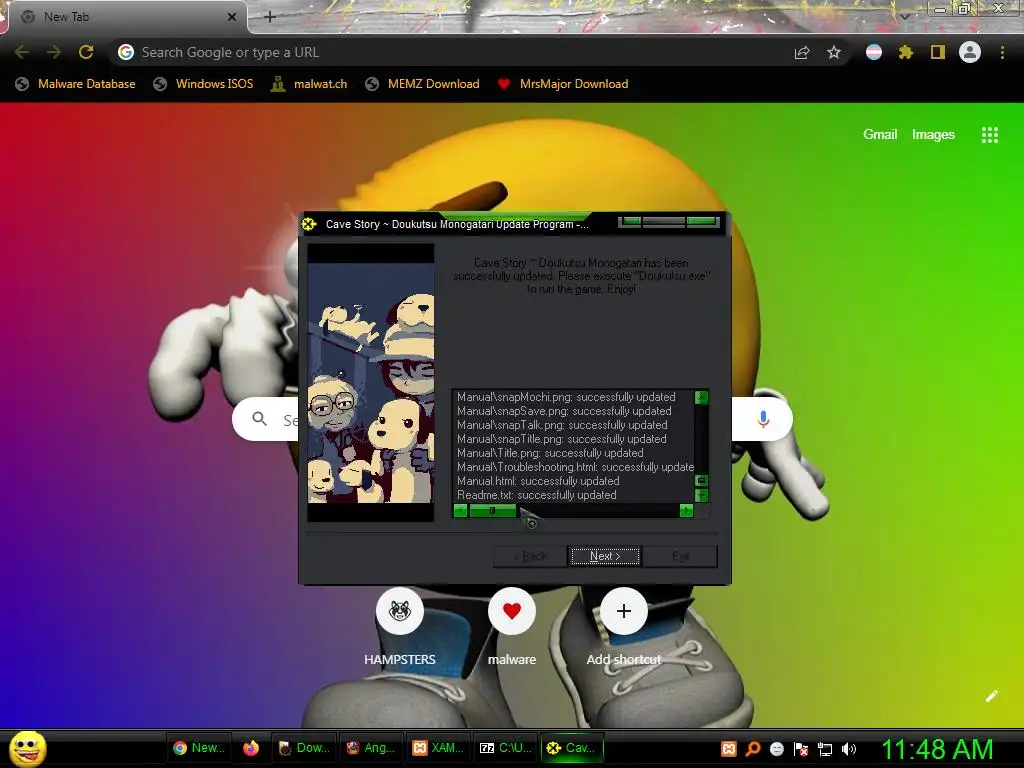This screenshot has width=1024, height=768.
Task: Switch to the New Tab browser tab
Action: tap(124, 17)
